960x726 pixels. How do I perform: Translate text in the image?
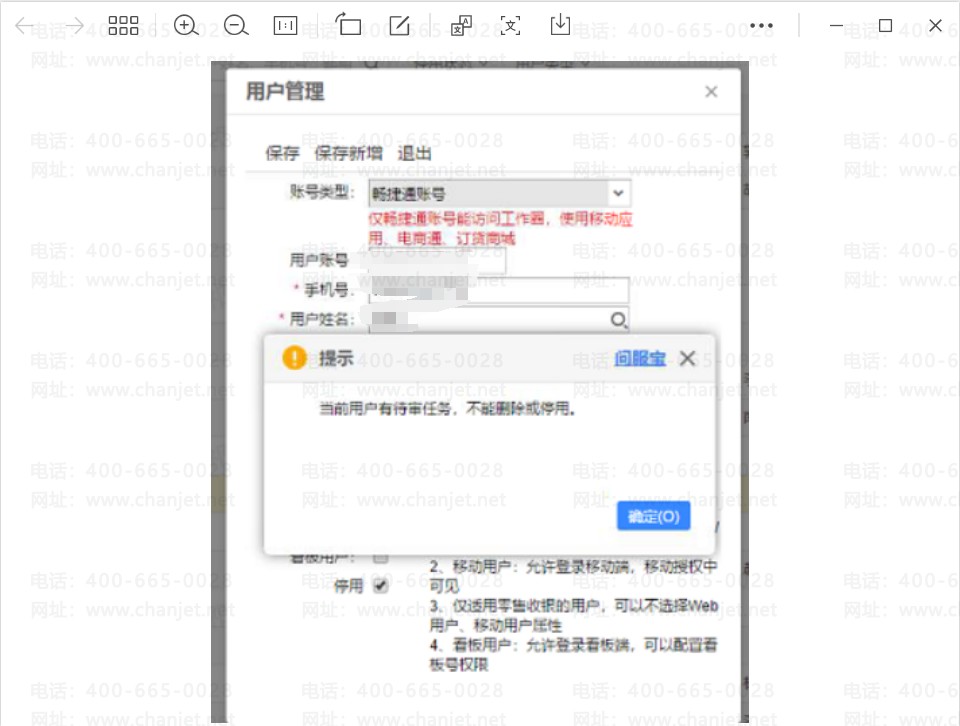(x=461, y=26)
